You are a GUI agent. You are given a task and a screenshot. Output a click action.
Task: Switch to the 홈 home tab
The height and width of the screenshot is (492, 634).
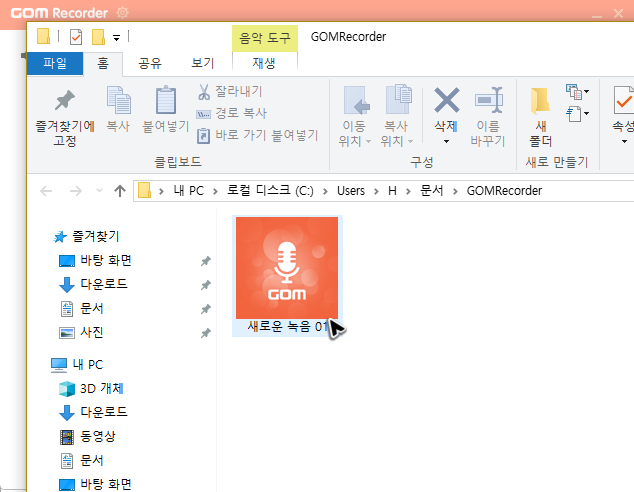pyautogui.click(x=103, y=63)
